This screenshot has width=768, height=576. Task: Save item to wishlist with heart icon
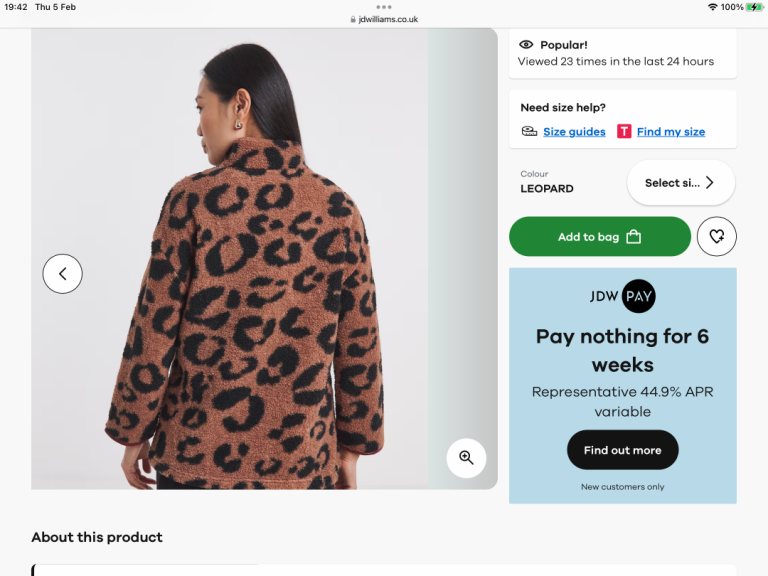coord(716,237)
